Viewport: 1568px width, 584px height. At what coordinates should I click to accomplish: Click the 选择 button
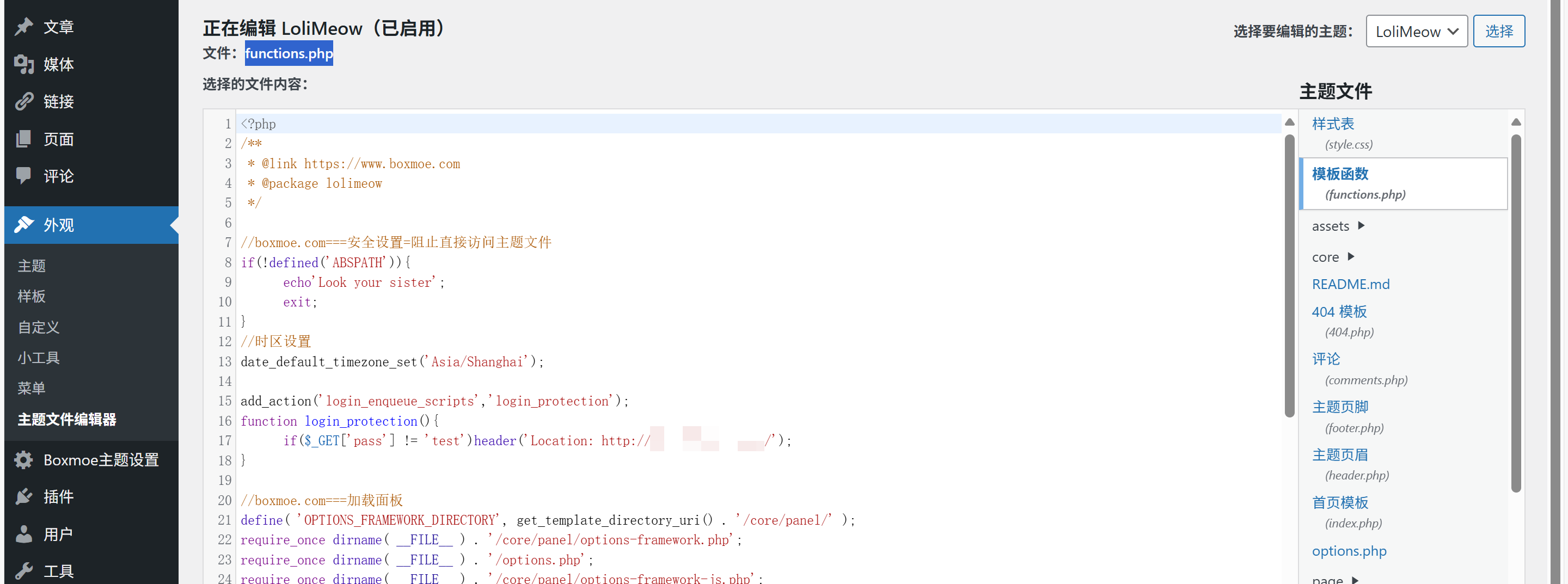coord(1499,31)
